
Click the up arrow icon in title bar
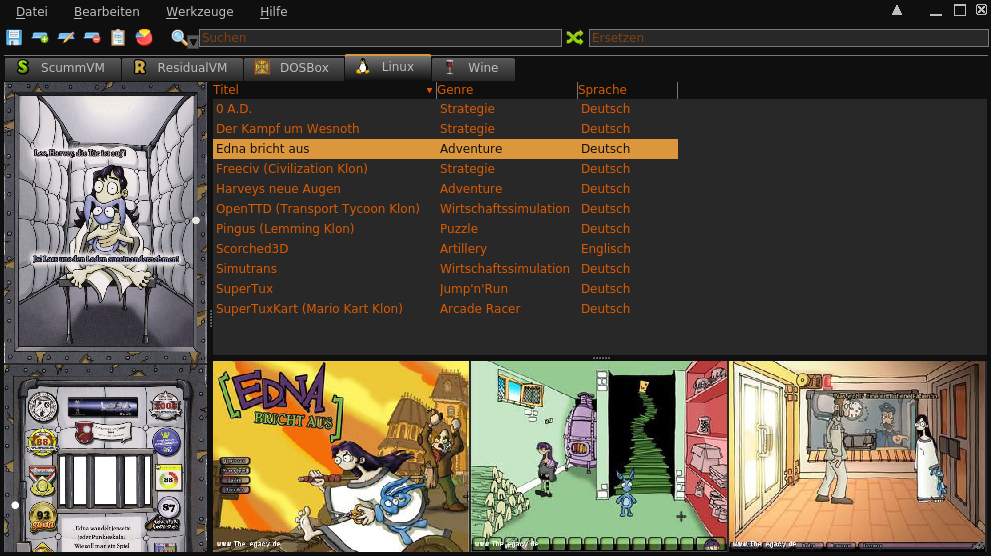point(897,10)
